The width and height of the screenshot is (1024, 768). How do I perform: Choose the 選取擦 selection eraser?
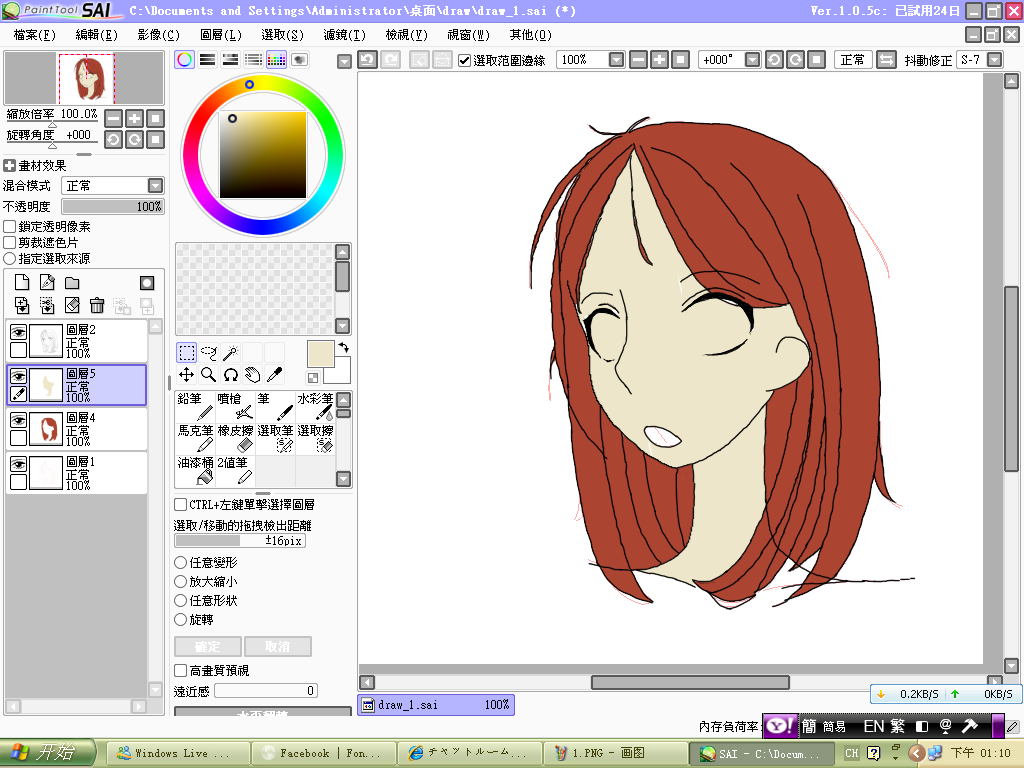click(315, 438)
